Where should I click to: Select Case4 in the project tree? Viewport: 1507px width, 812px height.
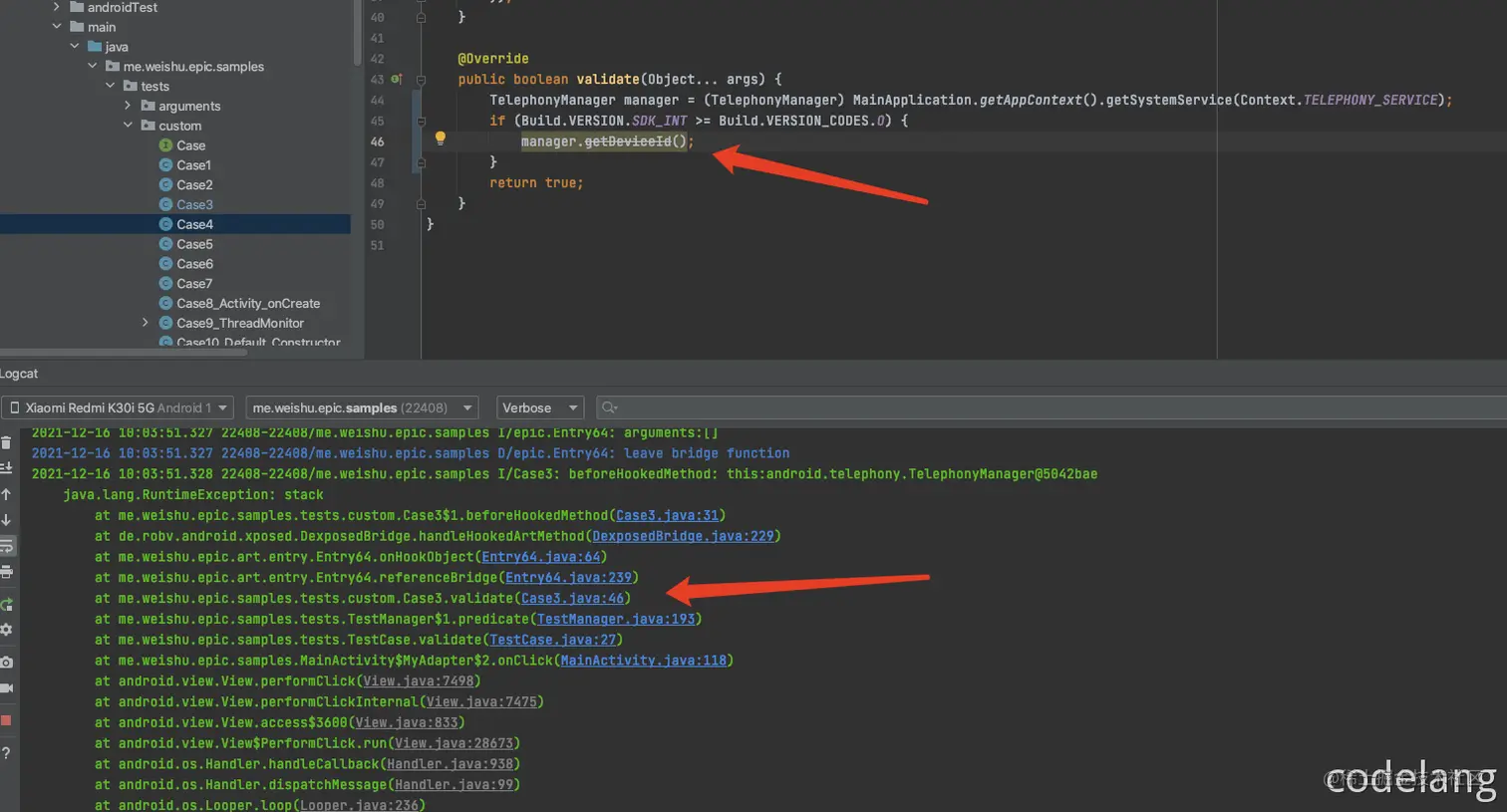point(194,224)
